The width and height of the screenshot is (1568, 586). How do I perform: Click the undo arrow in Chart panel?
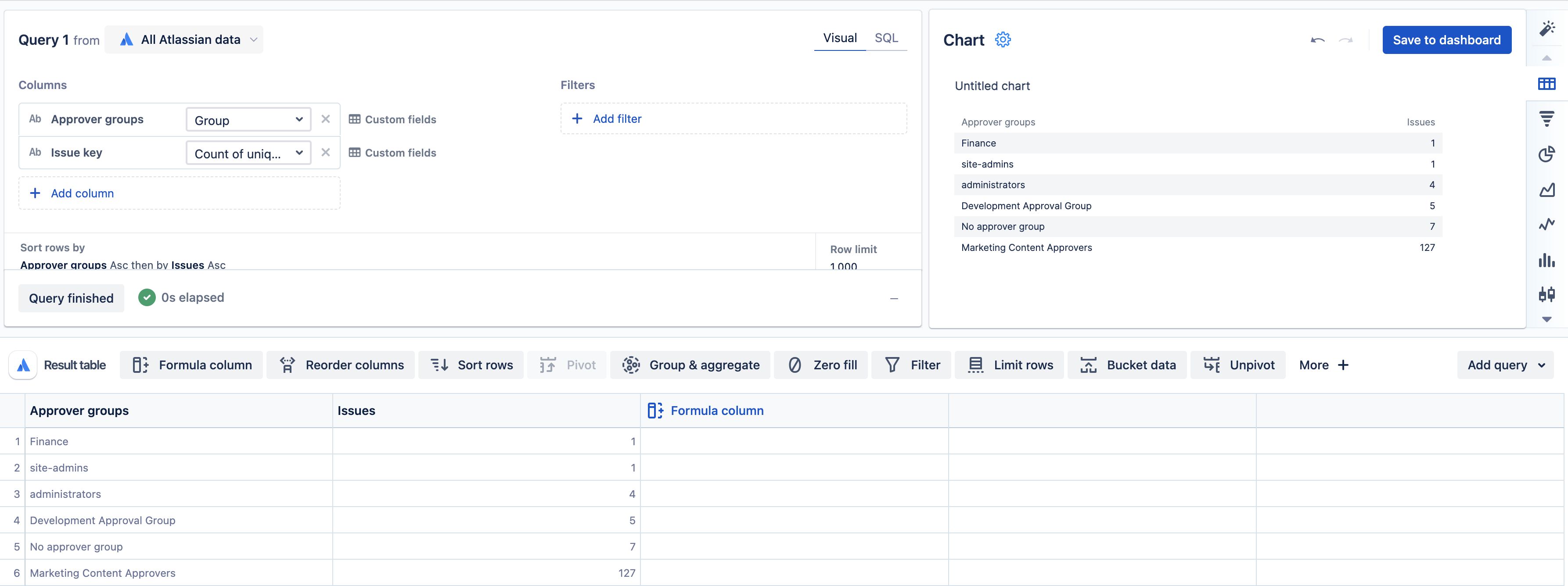tap(1317, 40)
